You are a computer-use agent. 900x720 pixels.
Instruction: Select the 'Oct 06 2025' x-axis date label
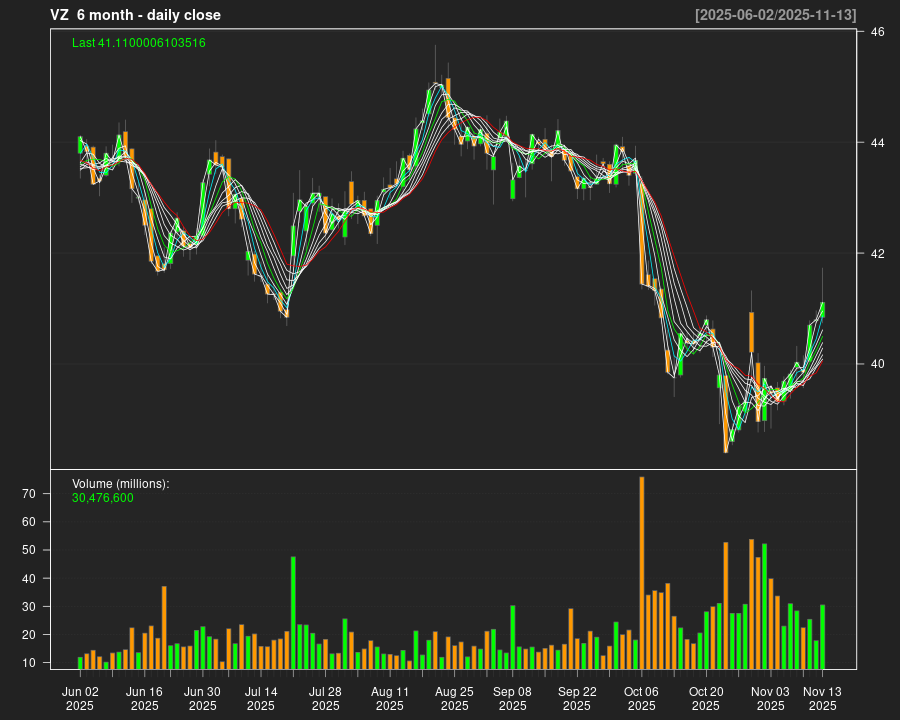[641, 698]
